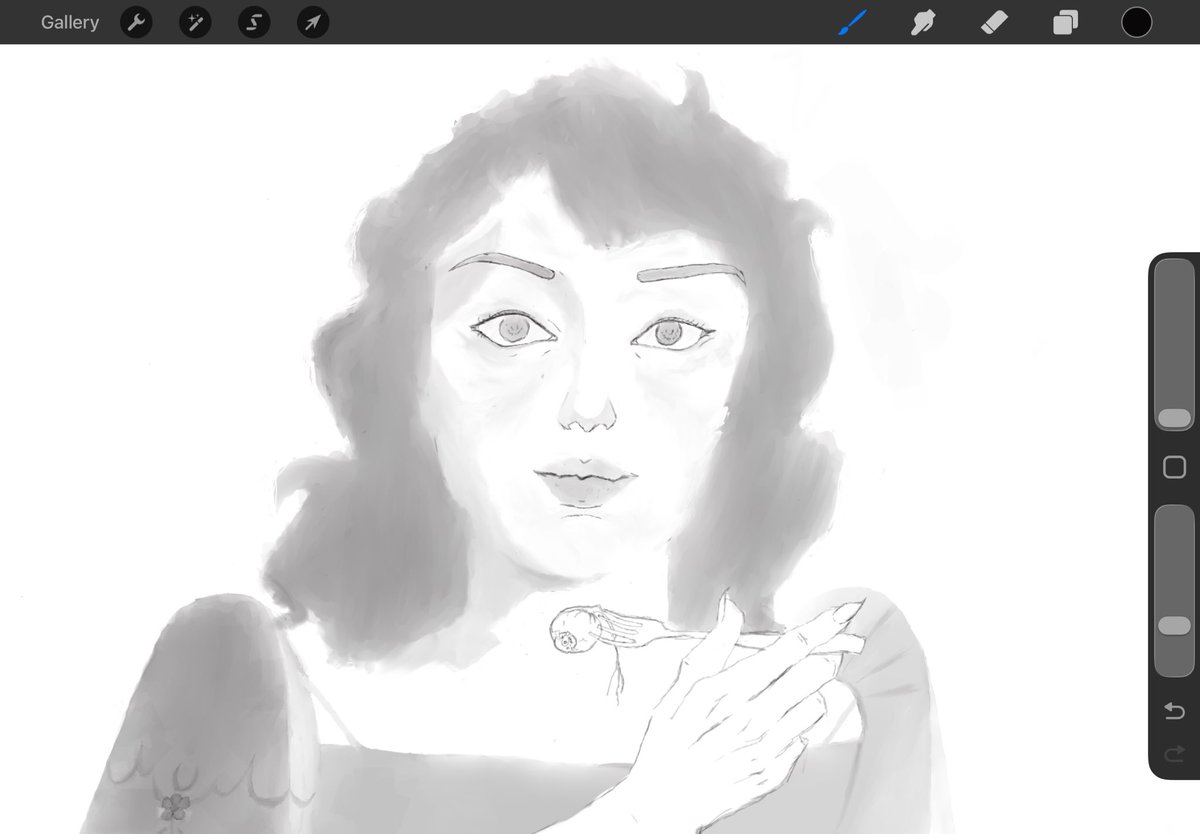
Task: Return to the Gallery
Action: coord(70,22)
